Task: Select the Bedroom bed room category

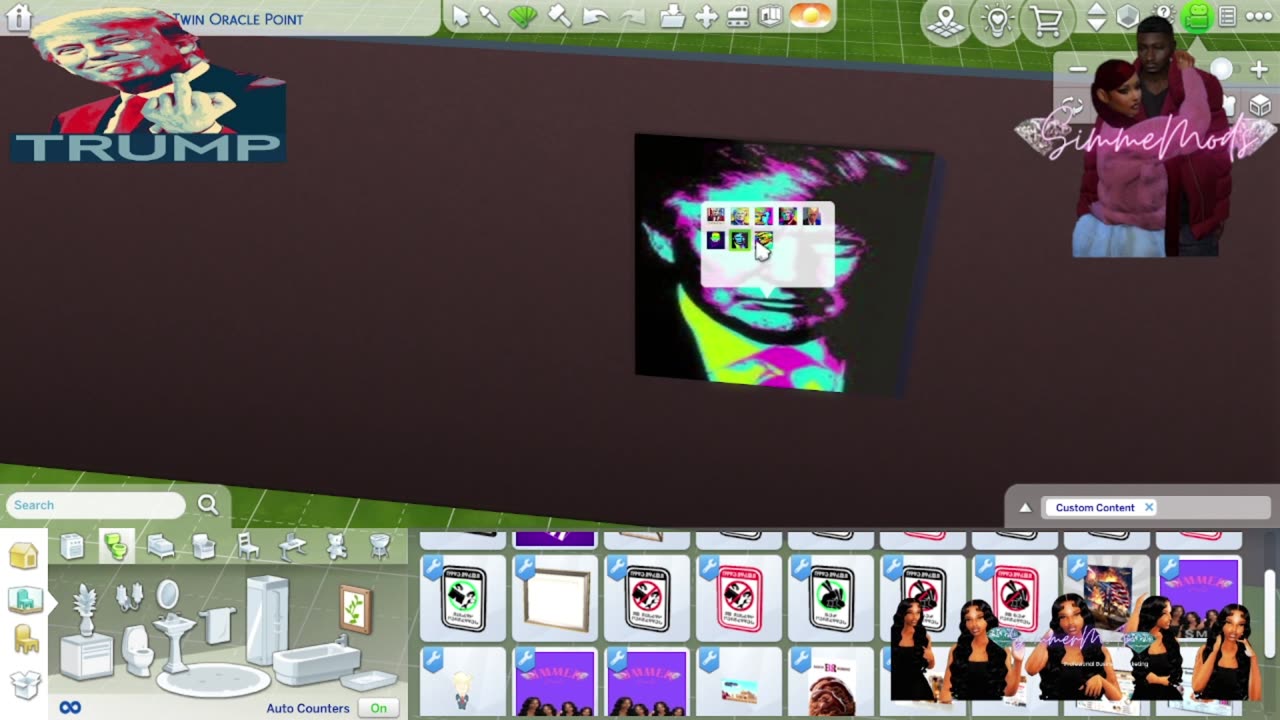Action: (160, 546)
